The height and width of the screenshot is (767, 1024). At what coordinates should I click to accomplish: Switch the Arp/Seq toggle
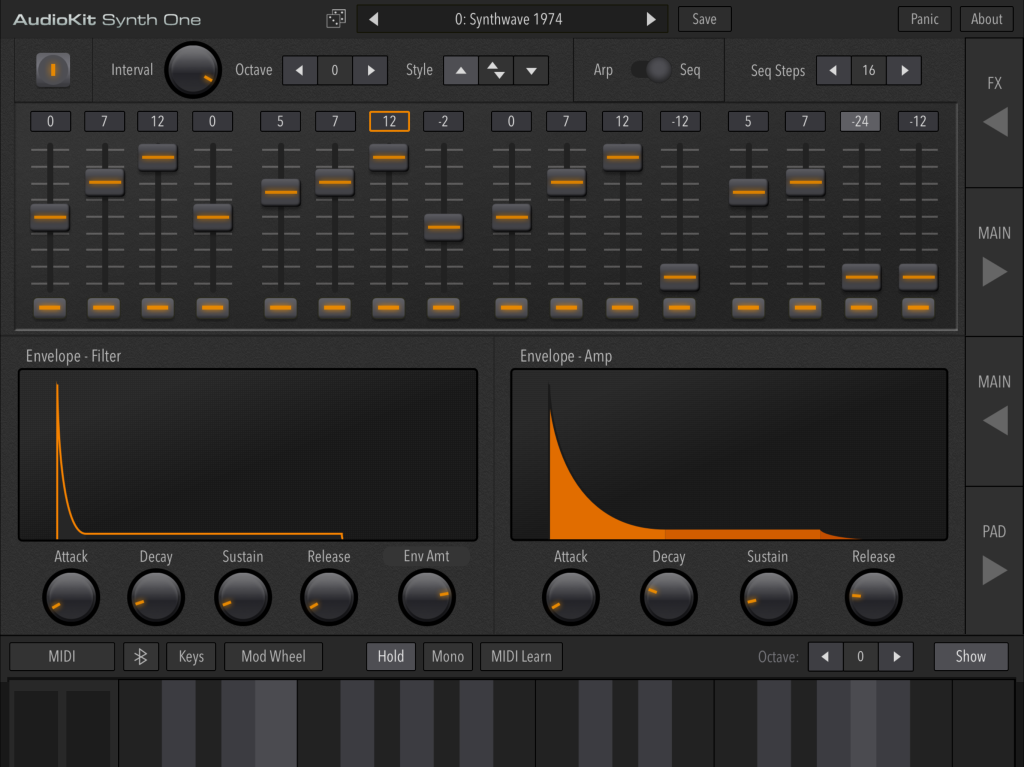pos(651,70)
